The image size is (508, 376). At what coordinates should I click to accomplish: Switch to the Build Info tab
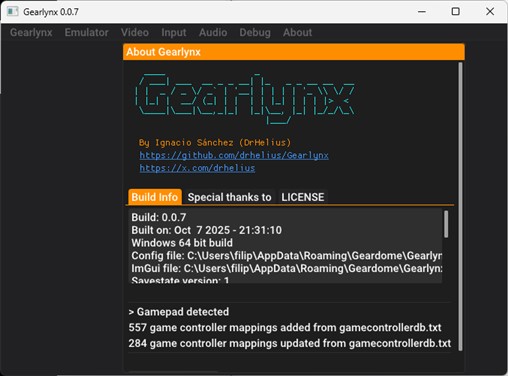coord(155,197)
